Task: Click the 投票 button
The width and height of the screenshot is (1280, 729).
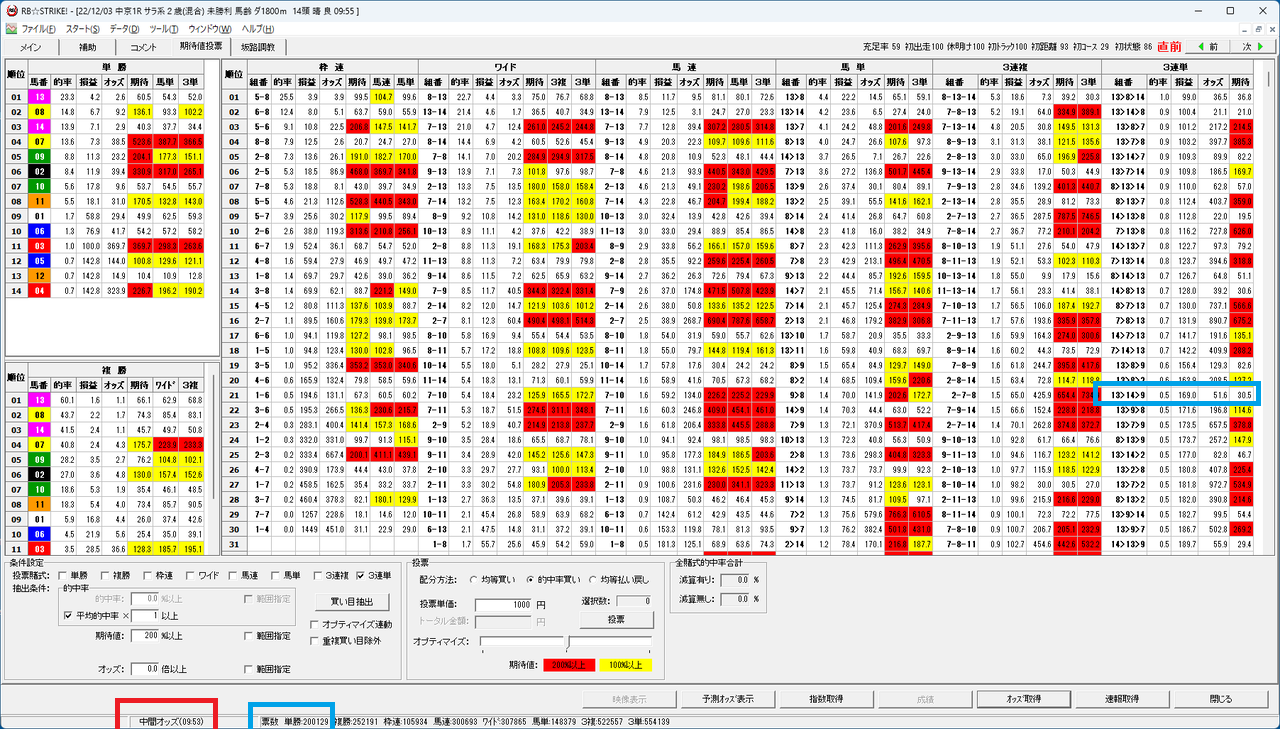Action: tap(617, 619)
